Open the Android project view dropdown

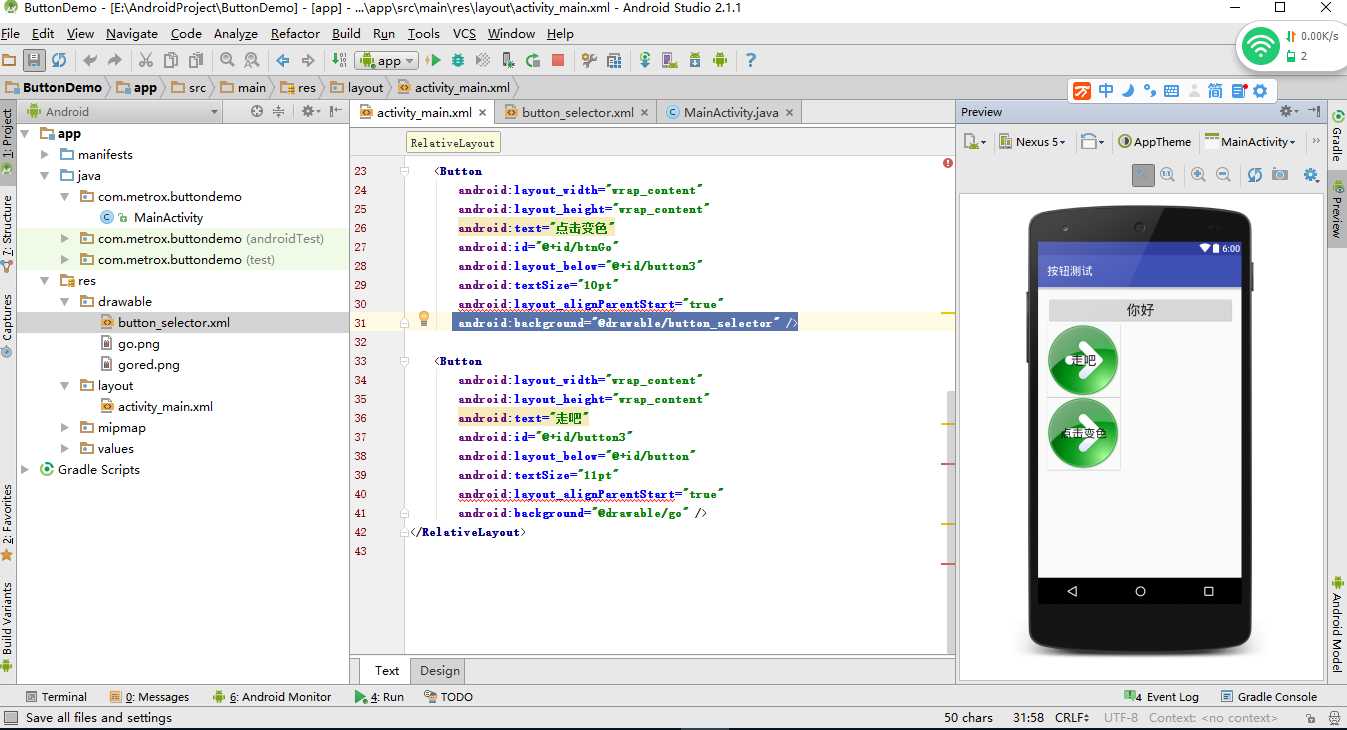point(122,112)
